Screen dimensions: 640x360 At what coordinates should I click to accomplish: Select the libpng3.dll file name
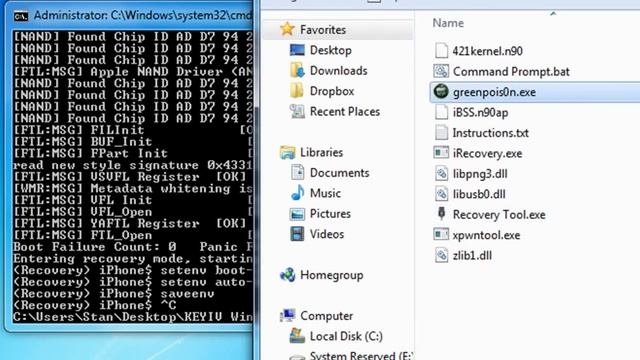(x=480, y=173)
